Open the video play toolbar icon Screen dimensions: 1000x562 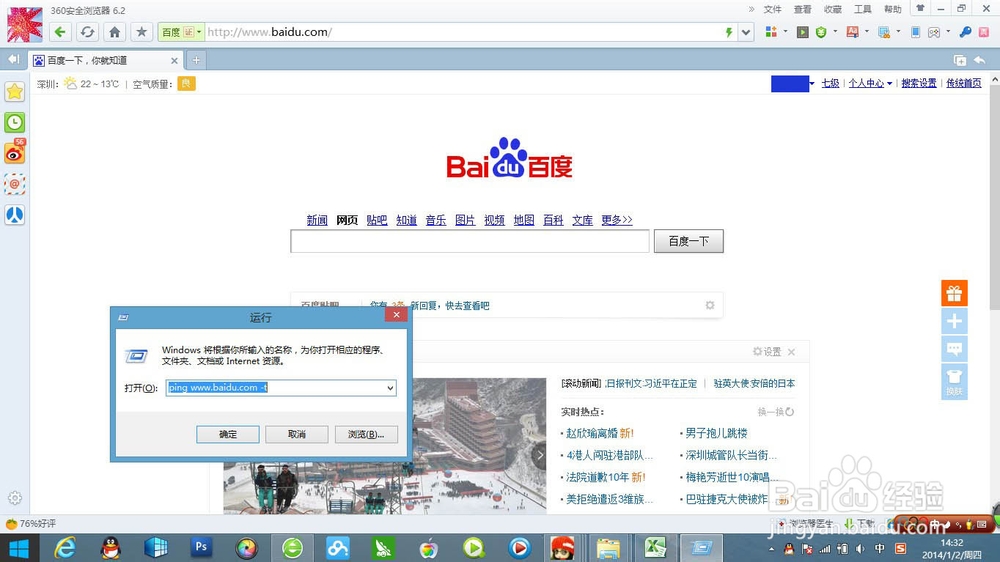(803, 32)
